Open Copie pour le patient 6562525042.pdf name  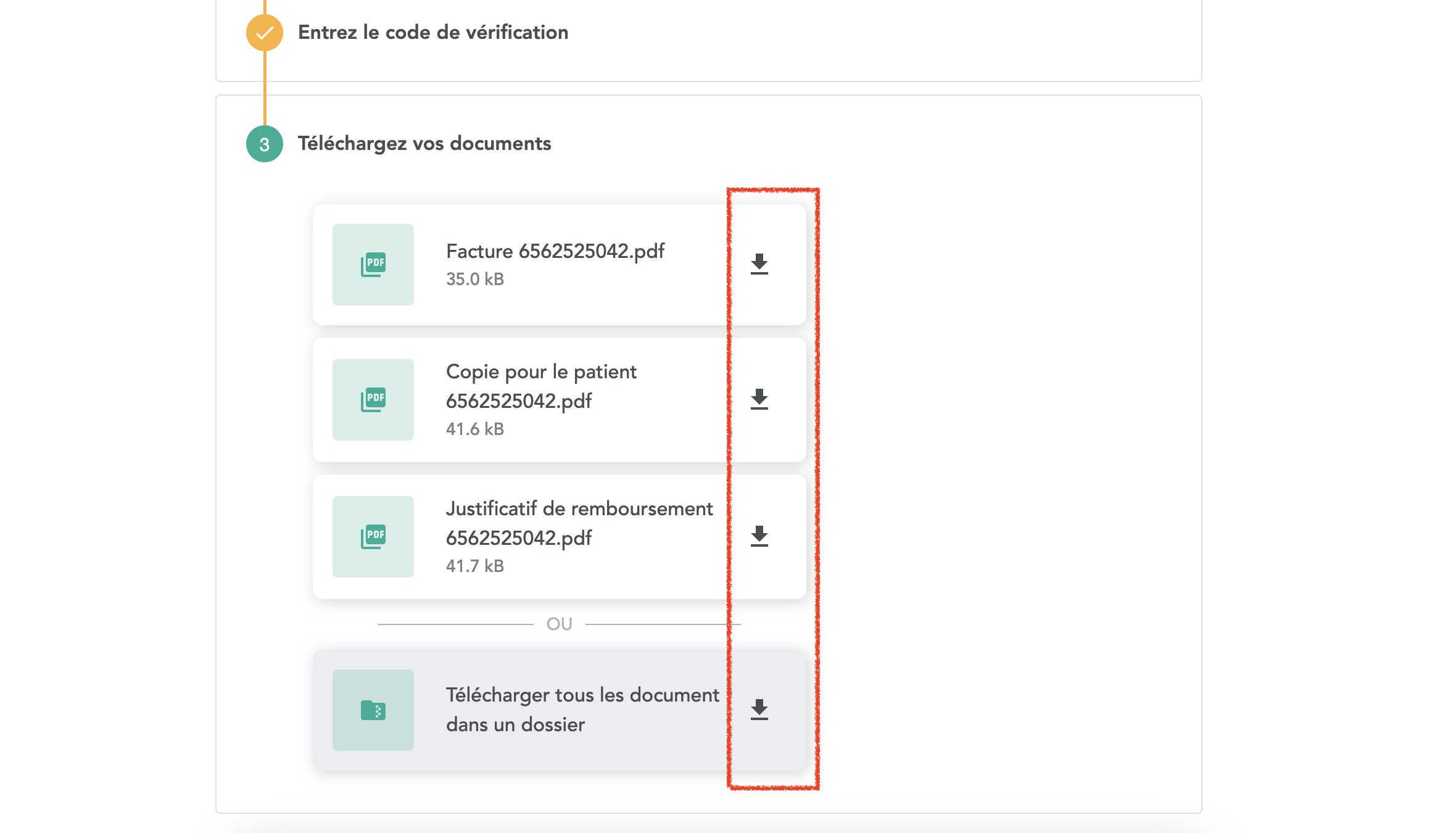540,386
